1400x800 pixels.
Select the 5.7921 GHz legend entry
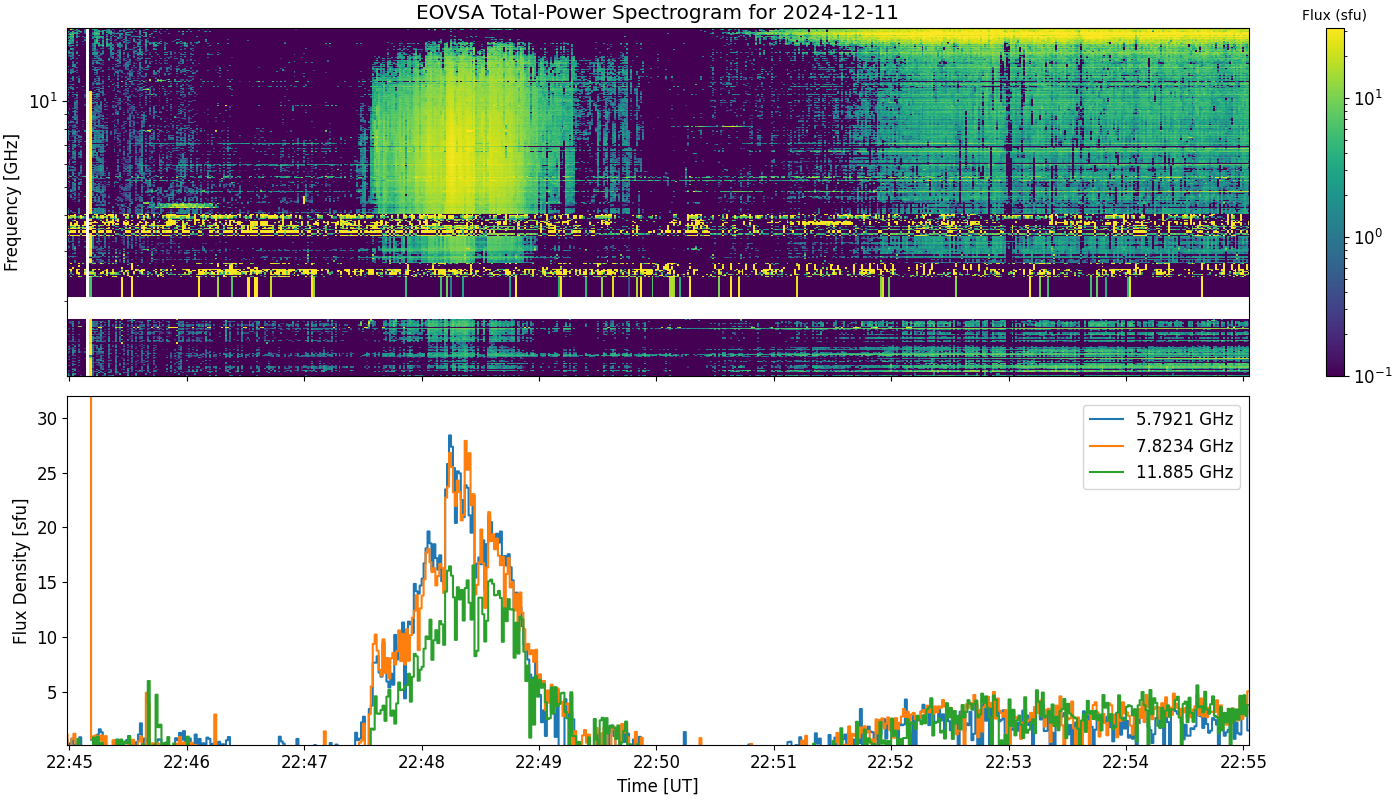[1162, 419]
